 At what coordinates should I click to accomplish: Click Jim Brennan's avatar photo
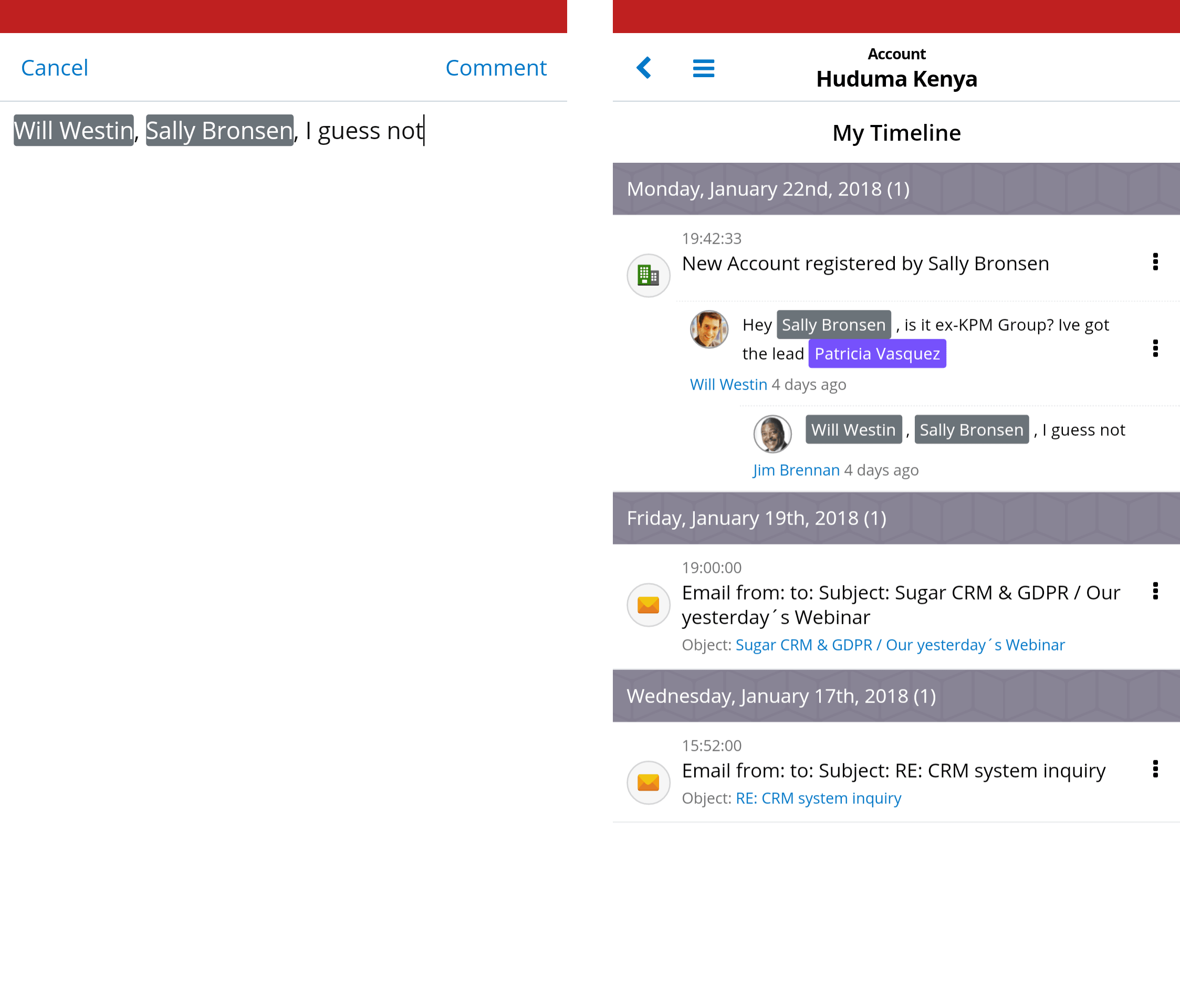point(772,433)
